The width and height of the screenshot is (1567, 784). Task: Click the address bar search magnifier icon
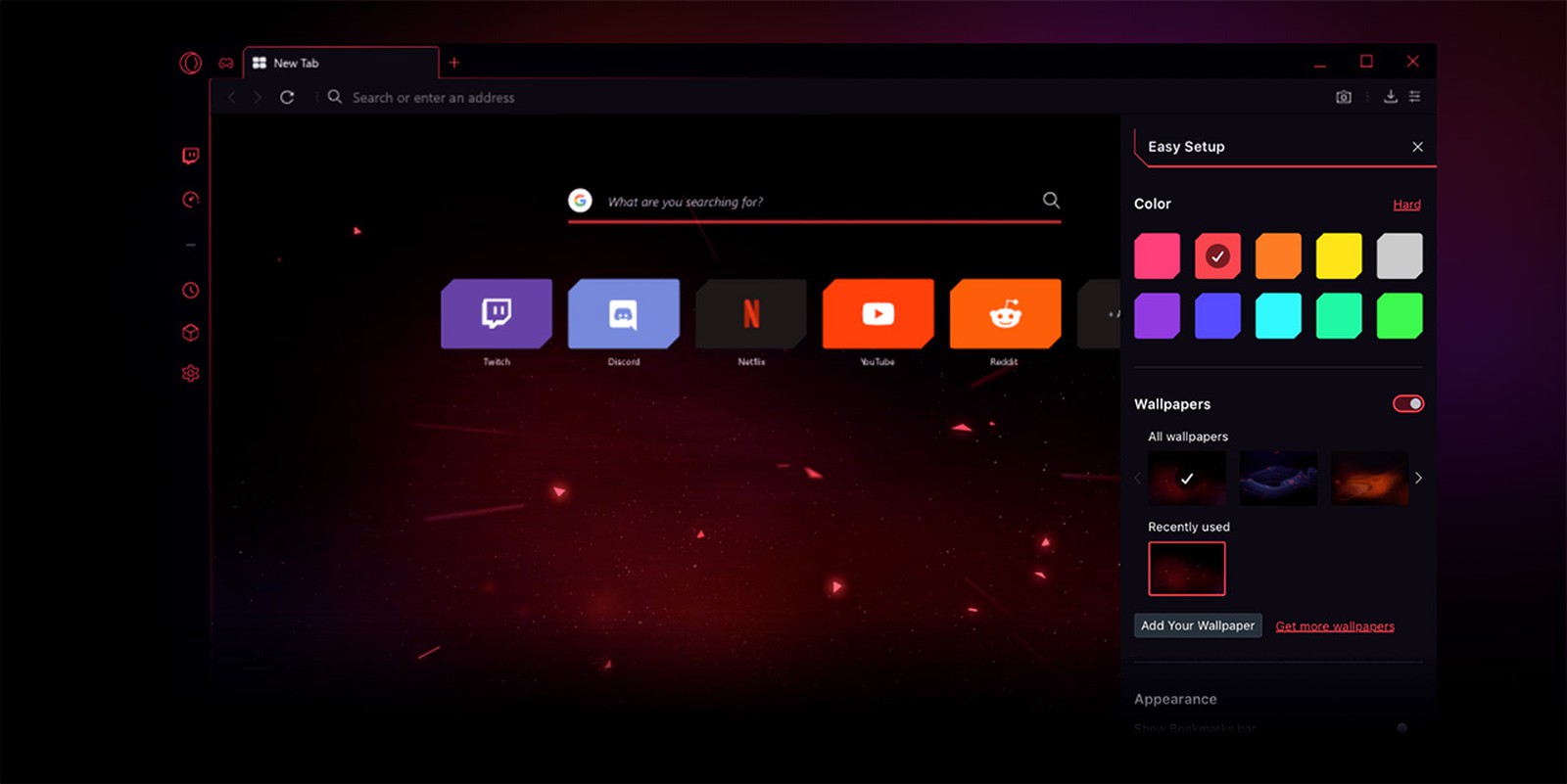(x=335, y=97)
